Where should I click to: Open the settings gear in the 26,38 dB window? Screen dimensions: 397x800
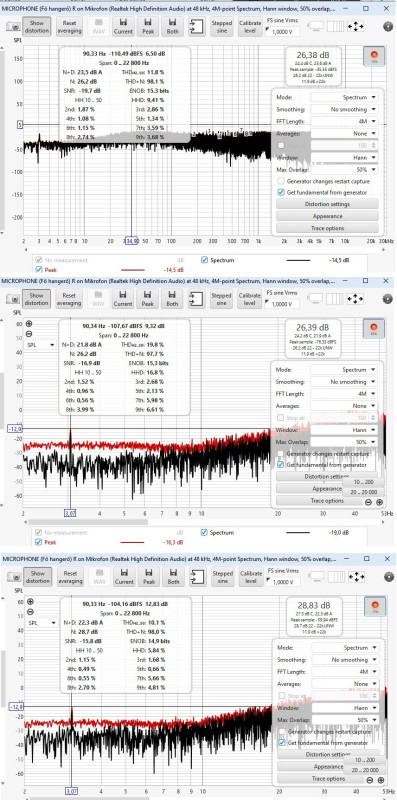(387, 28)
